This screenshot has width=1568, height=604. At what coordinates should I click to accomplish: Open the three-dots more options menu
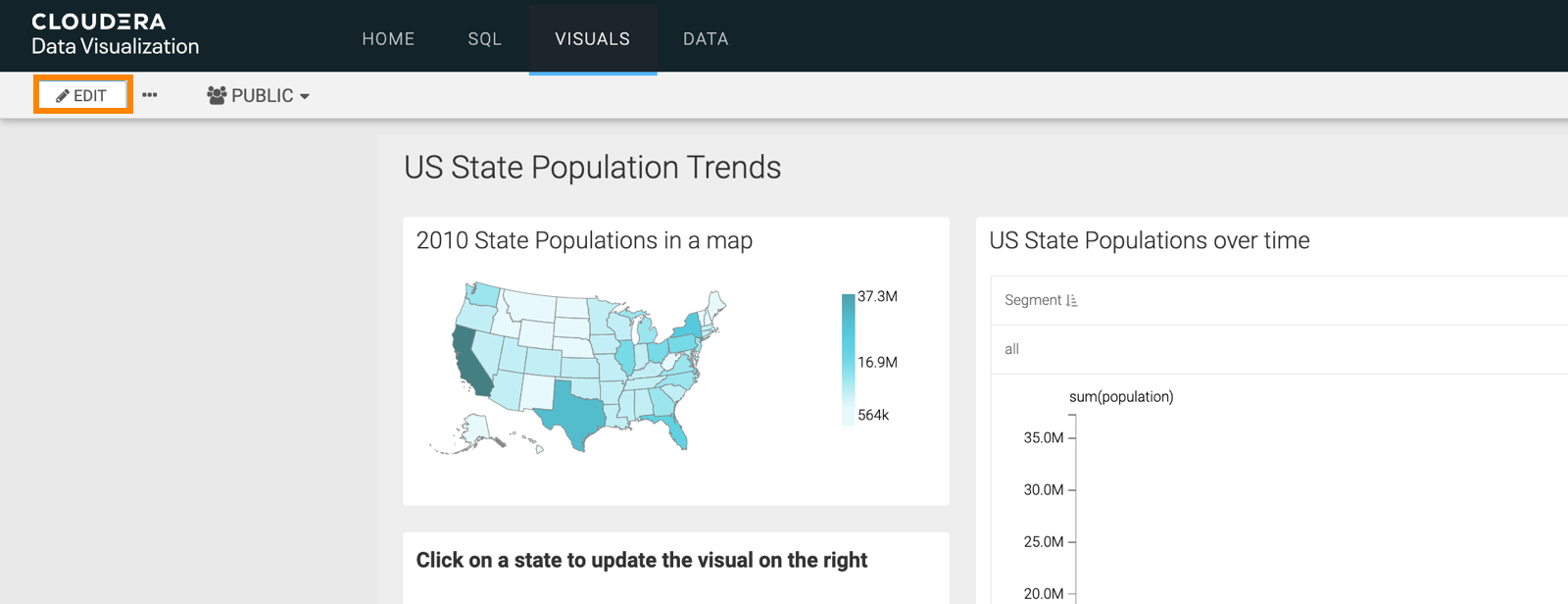click(150, 95)
